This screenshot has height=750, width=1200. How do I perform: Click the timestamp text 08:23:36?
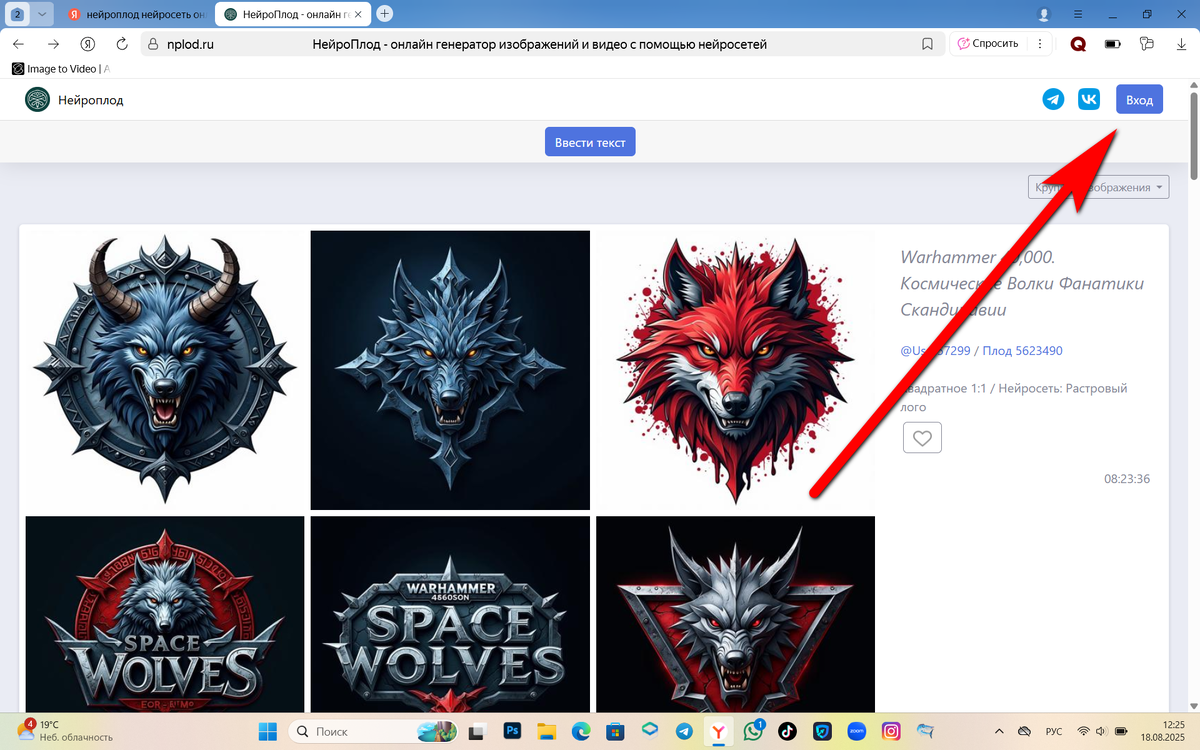coord(1127,479)
